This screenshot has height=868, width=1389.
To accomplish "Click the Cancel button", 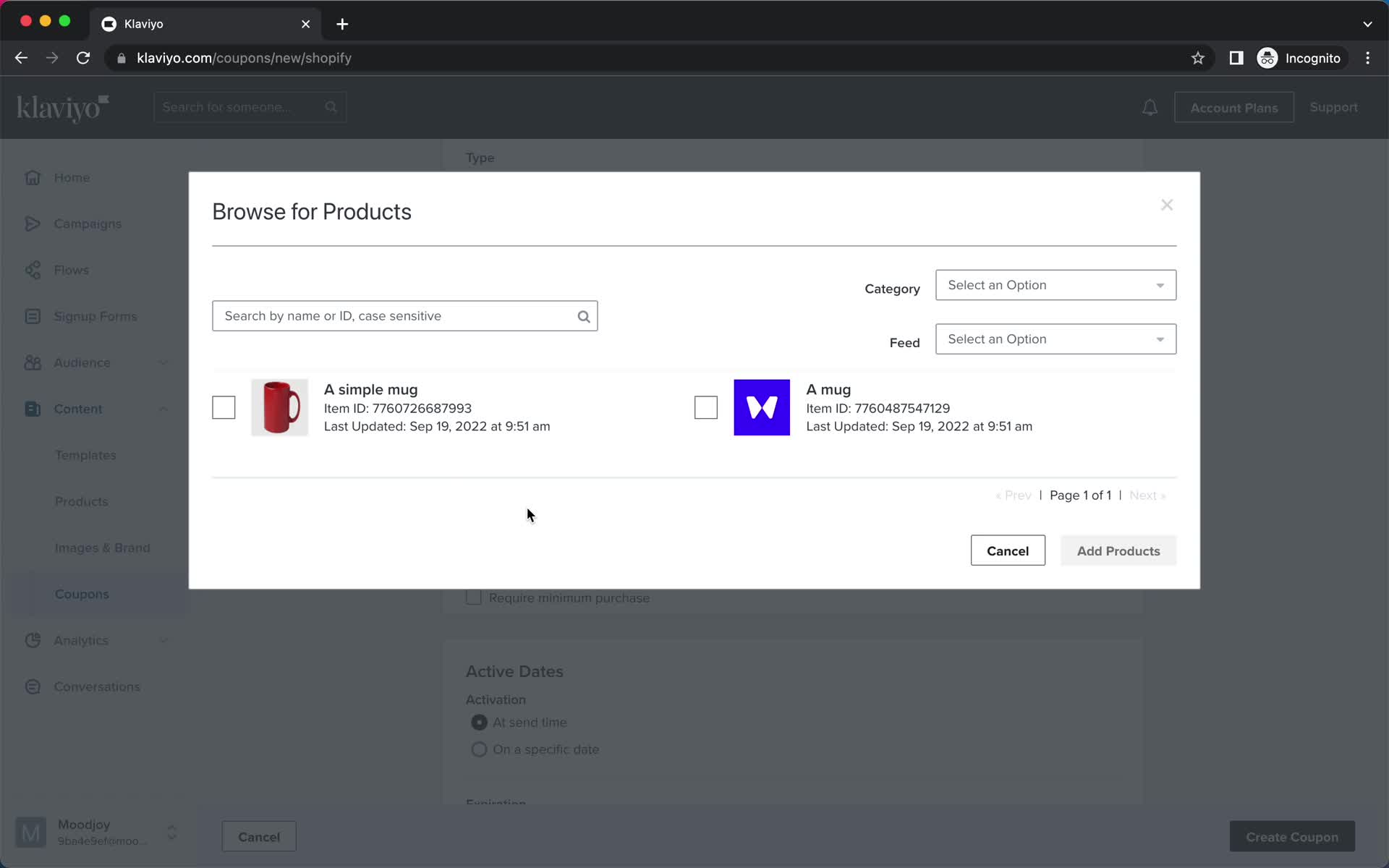I will point(1008,550).
